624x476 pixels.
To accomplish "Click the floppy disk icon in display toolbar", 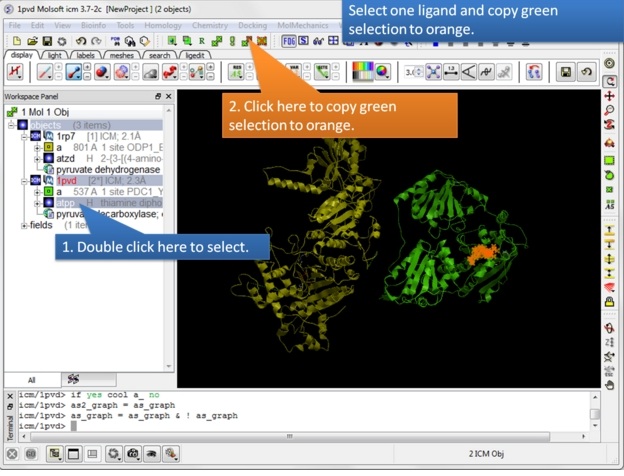I will point(565,72).
